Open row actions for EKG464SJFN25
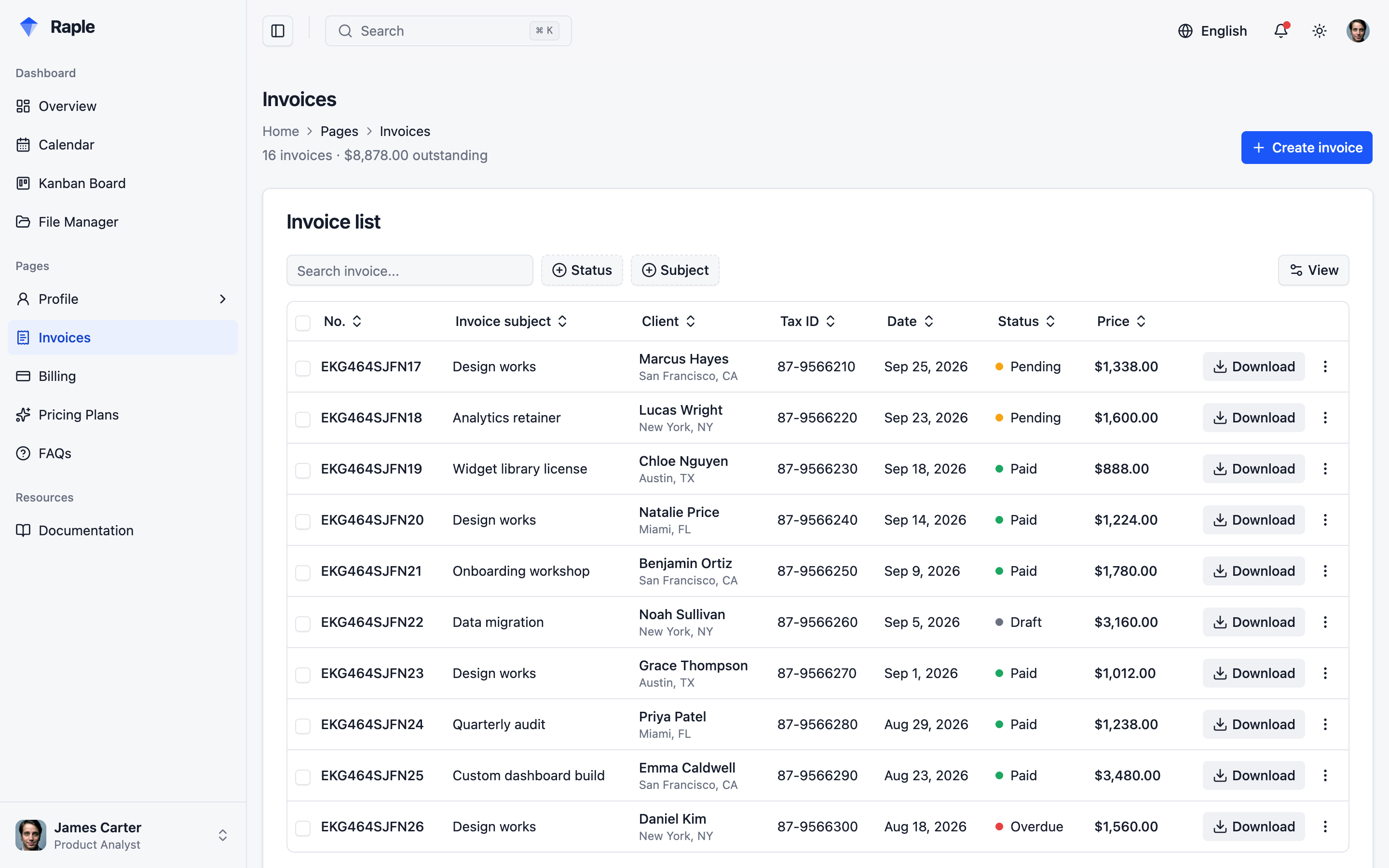1389x868 pixels. [1325, 775]
